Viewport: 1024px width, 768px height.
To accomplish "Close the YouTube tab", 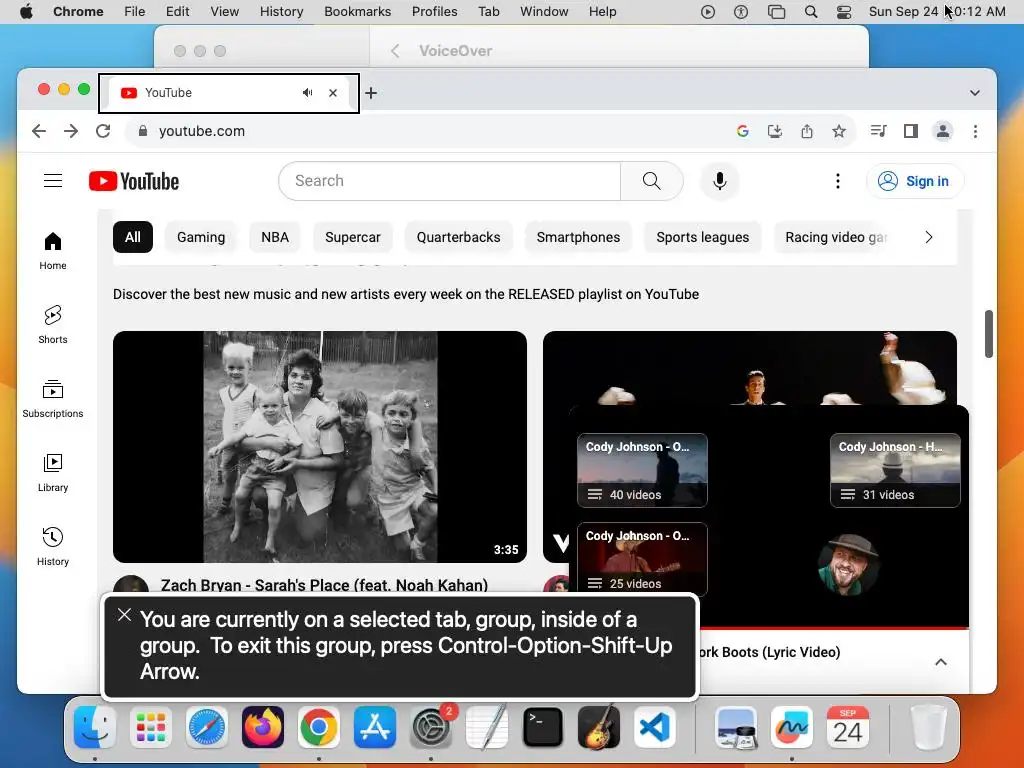I will pos(333,93).
